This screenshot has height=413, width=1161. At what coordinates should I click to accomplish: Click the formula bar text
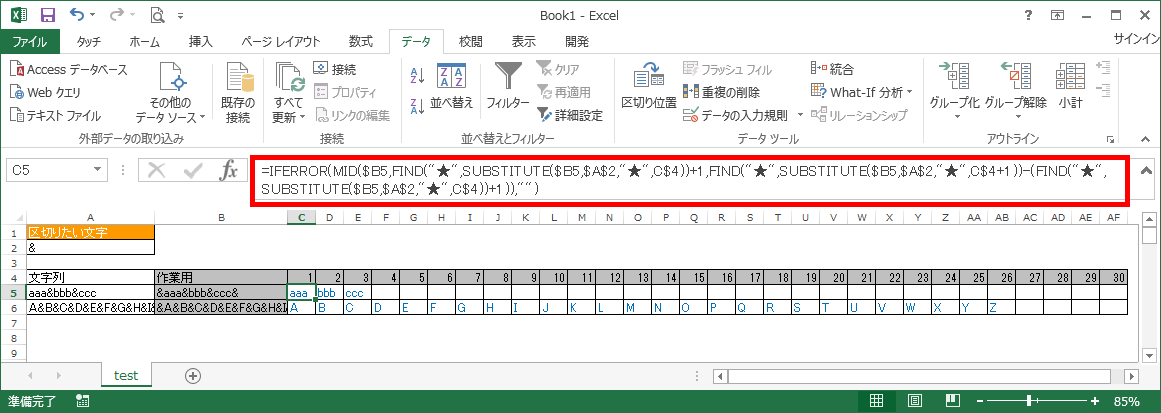[x=685, y=180]
